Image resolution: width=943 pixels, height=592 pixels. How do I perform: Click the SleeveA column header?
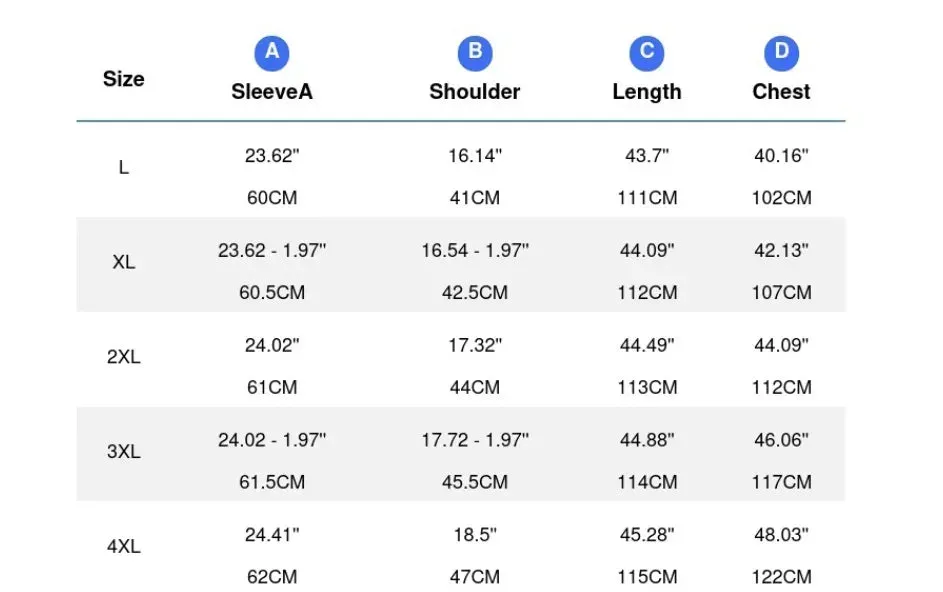point(272,91)
